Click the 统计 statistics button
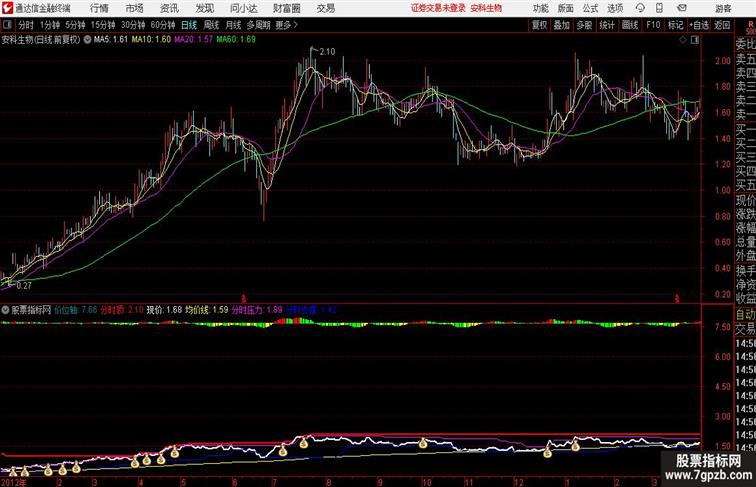This screenshot has height=487, width=756. 607,25
